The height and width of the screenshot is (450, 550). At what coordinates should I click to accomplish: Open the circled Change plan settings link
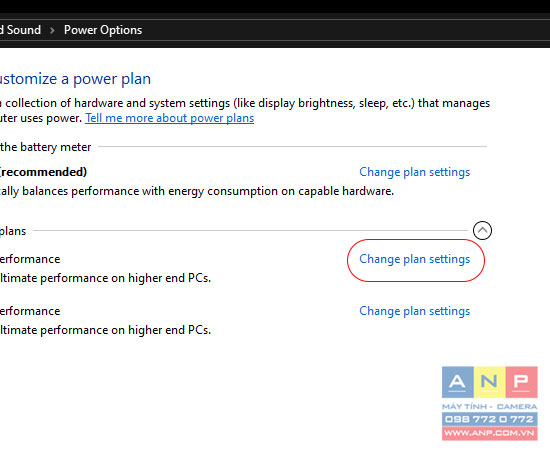415,259
